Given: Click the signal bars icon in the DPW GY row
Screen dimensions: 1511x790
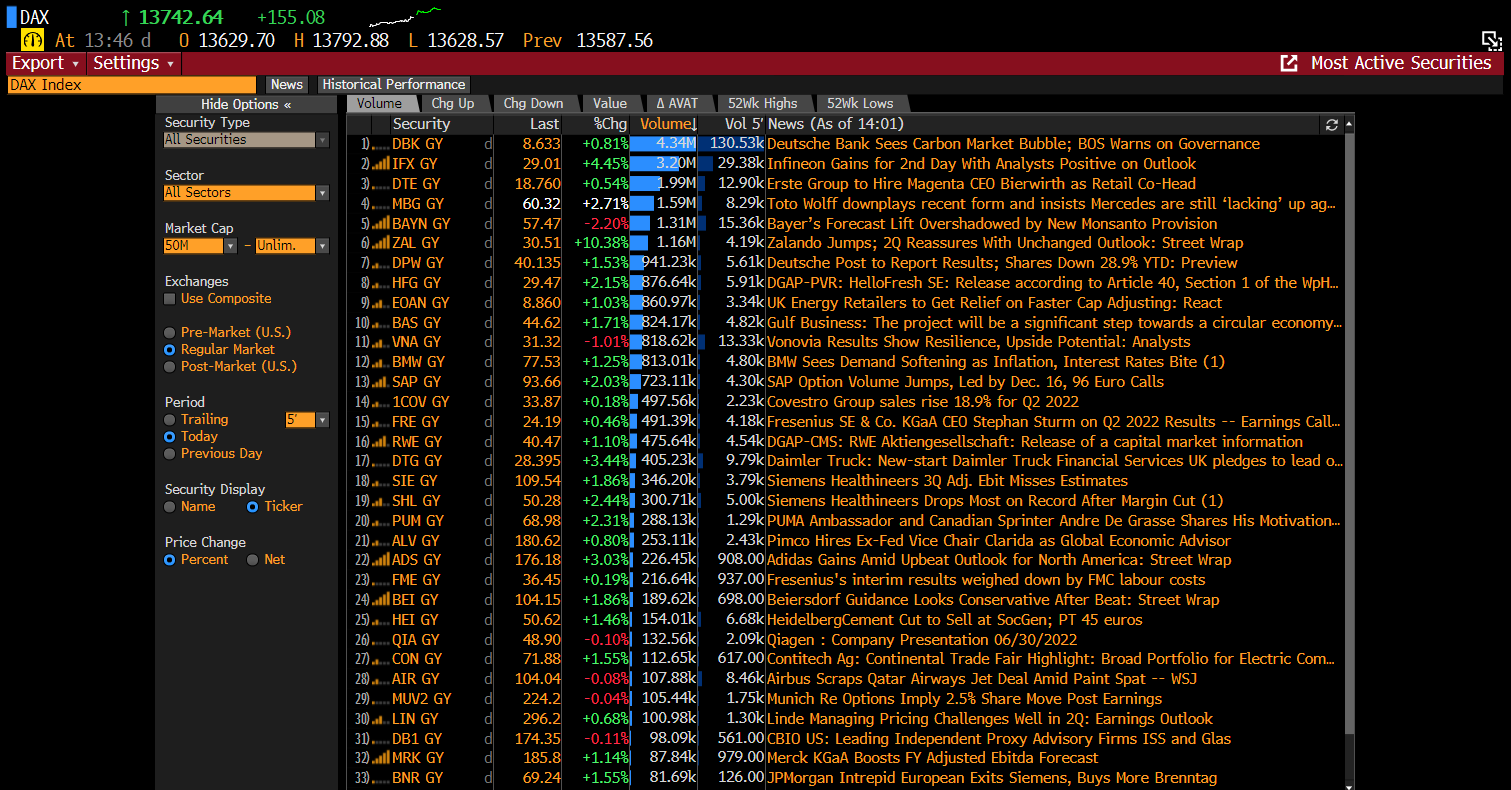Looking at the screenshot, I should (x=380, y=263).
